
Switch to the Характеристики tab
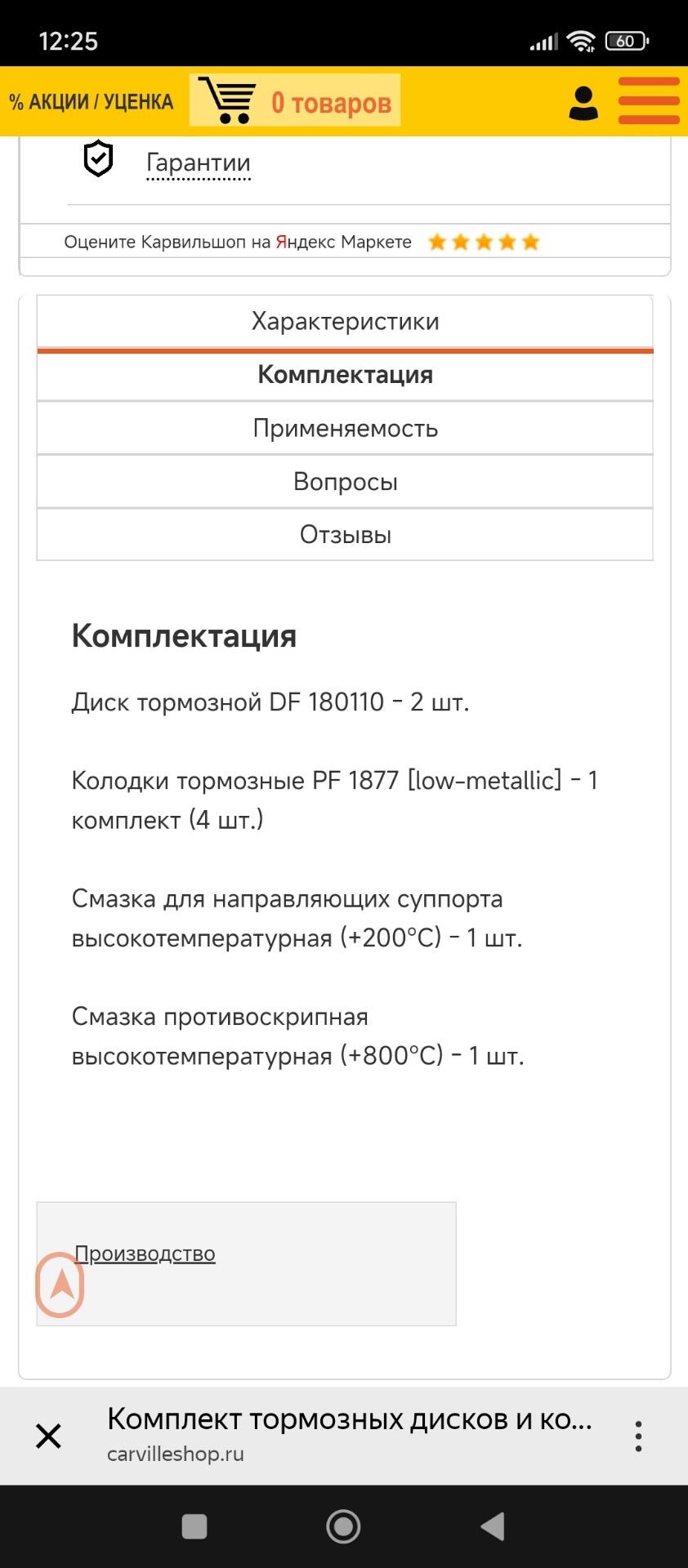(345, 322)
